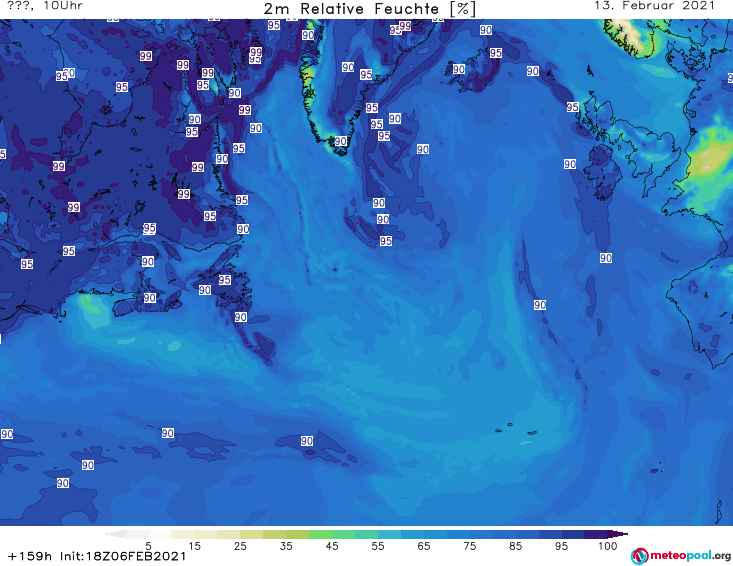Click on Ireland on the humidity map
The height and width of the screenshot is (566, 733).
click(604, 174)
